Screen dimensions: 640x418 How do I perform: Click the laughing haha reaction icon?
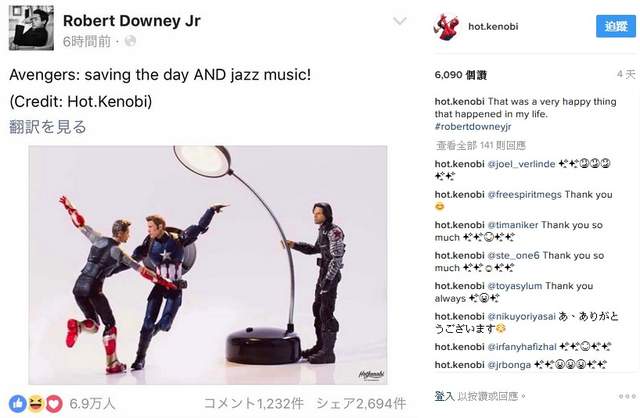(36, 404)
